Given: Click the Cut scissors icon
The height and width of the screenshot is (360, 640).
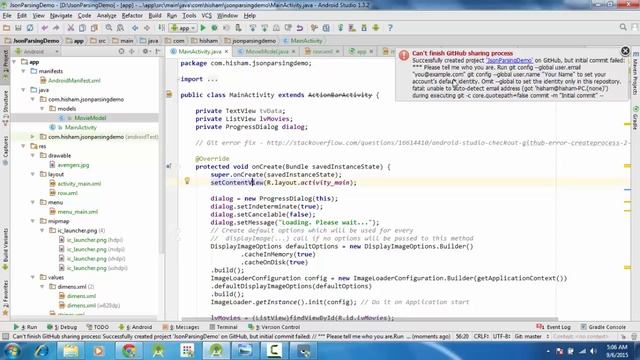Looking at the screenshot, I should coord(71,28).
